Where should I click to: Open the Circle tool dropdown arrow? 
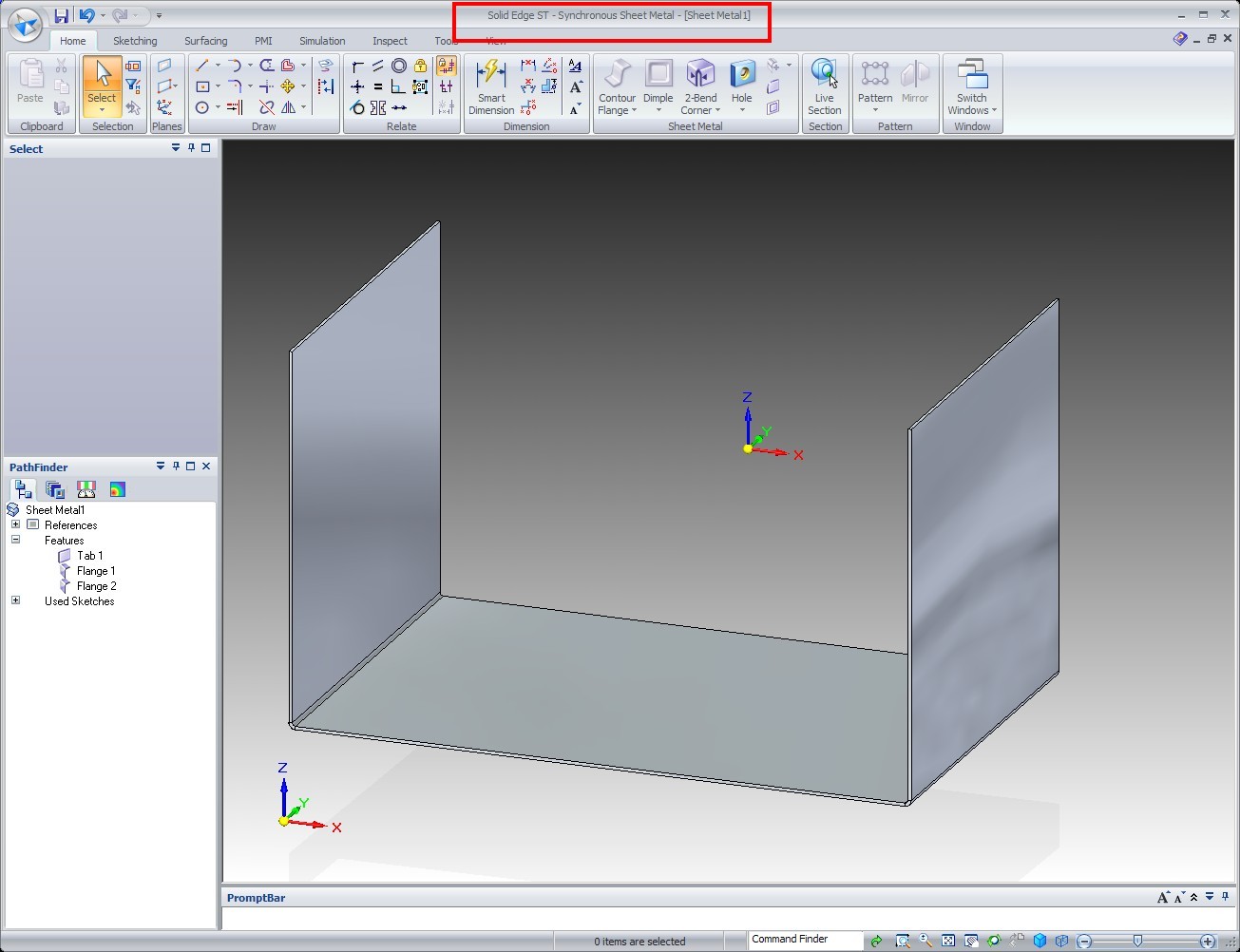(218, 107)
